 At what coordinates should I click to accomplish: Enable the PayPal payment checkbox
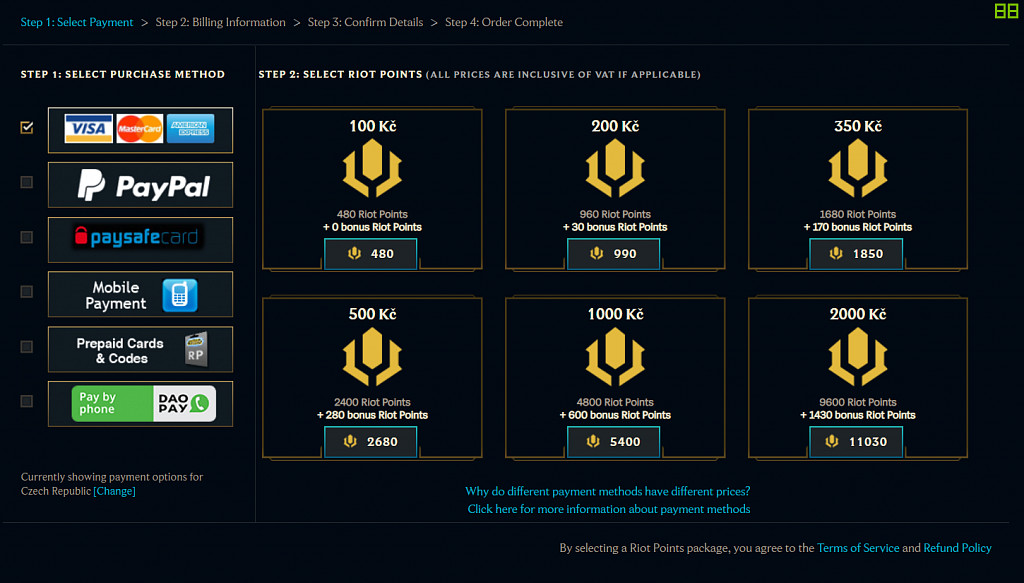click(26, 182)
